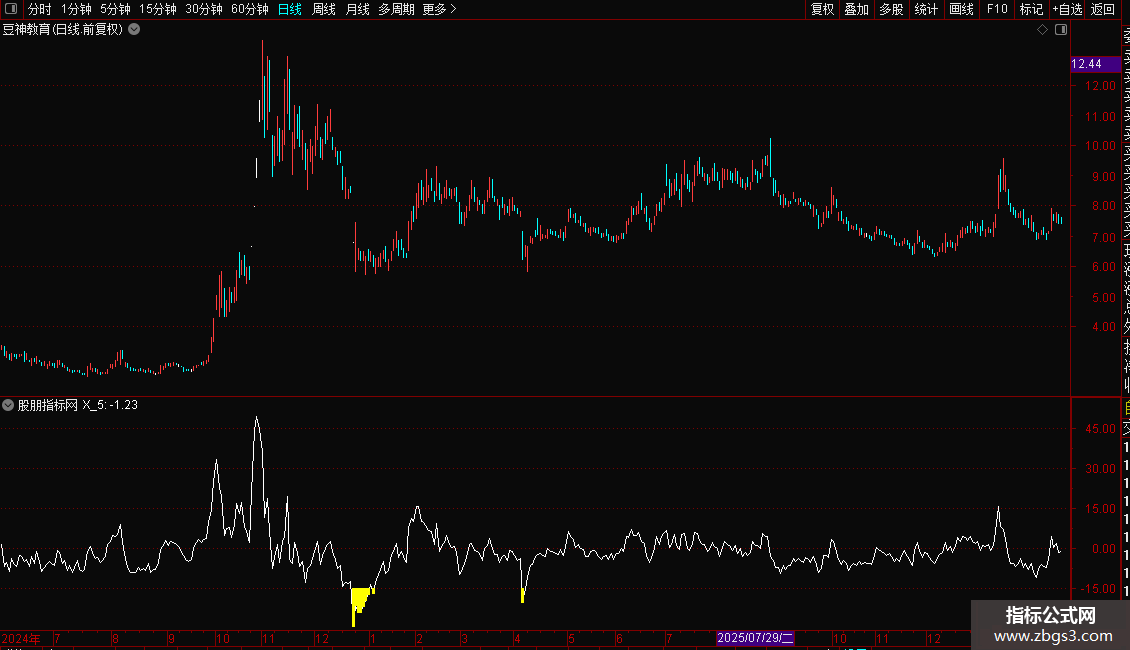Click the 45.00 level on indicator axis

coord(1100,429)
